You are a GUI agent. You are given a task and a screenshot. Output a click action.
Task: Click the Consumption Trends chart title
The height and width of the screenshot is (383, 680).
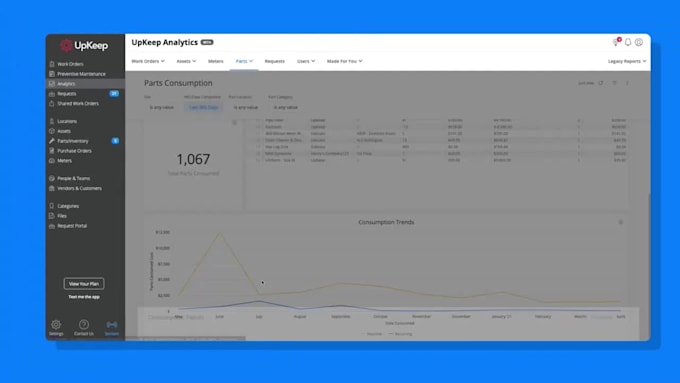tap(386, 222)
